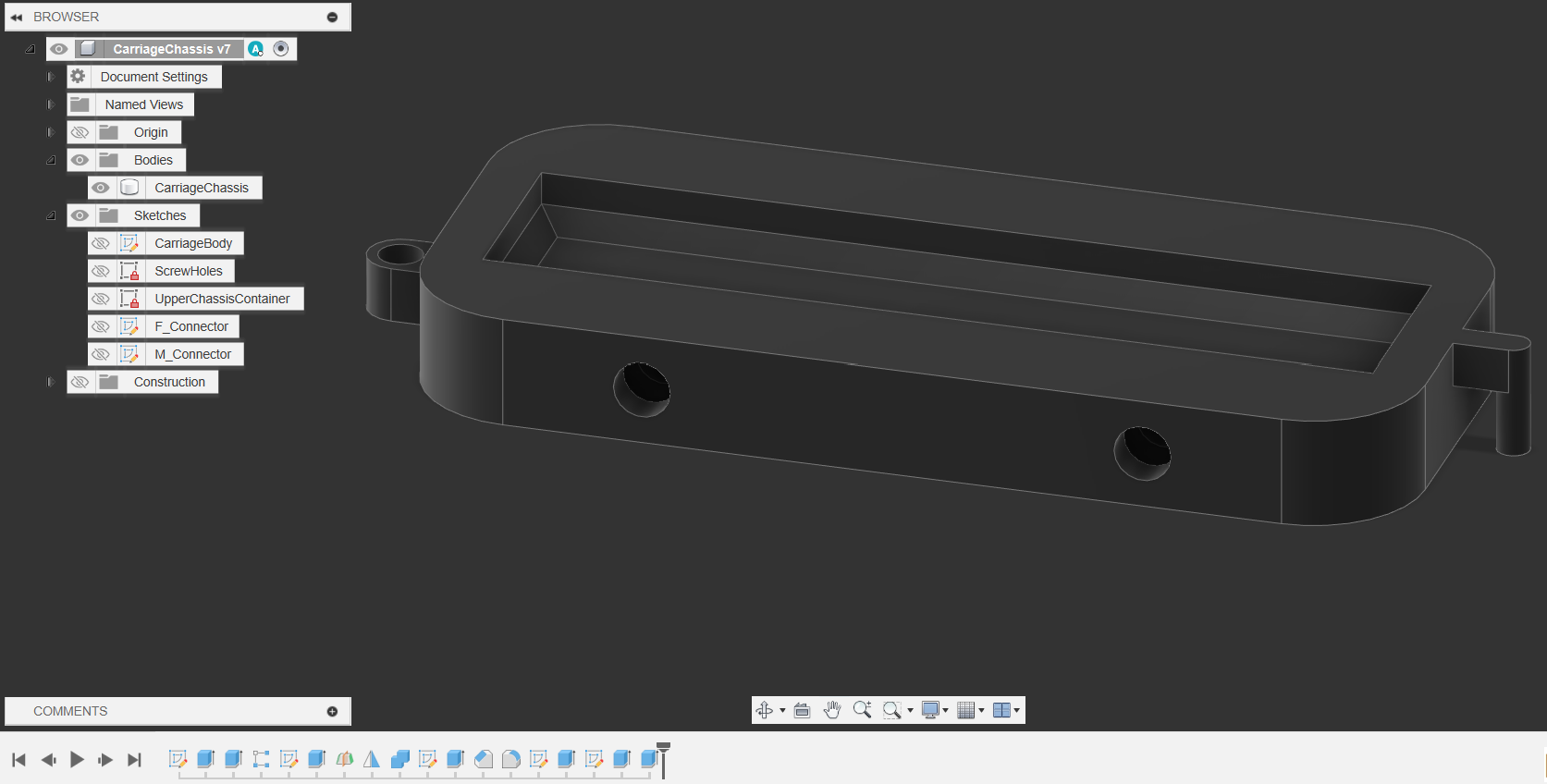Screen dimensions: 1547x784
Task: Step back one timeline feature
Action: [48, 759]
